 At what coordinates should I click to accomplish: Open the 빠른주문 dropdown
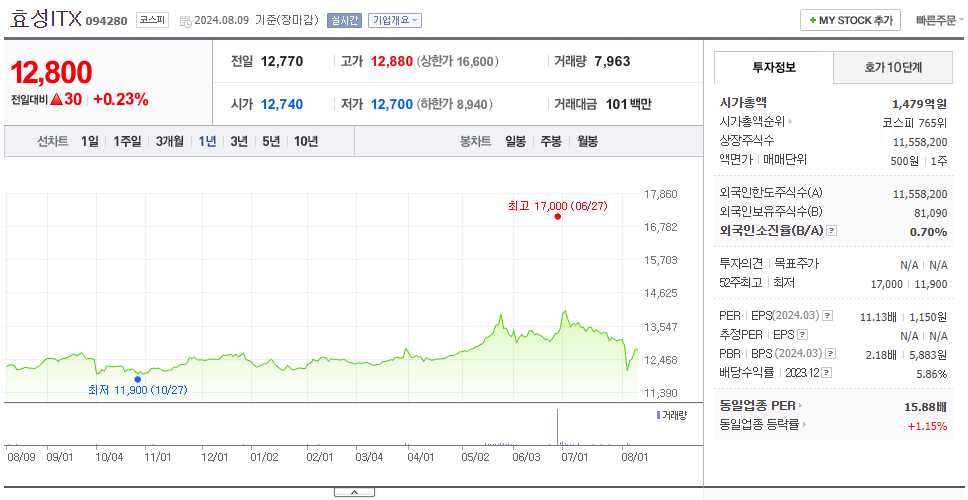940,20
